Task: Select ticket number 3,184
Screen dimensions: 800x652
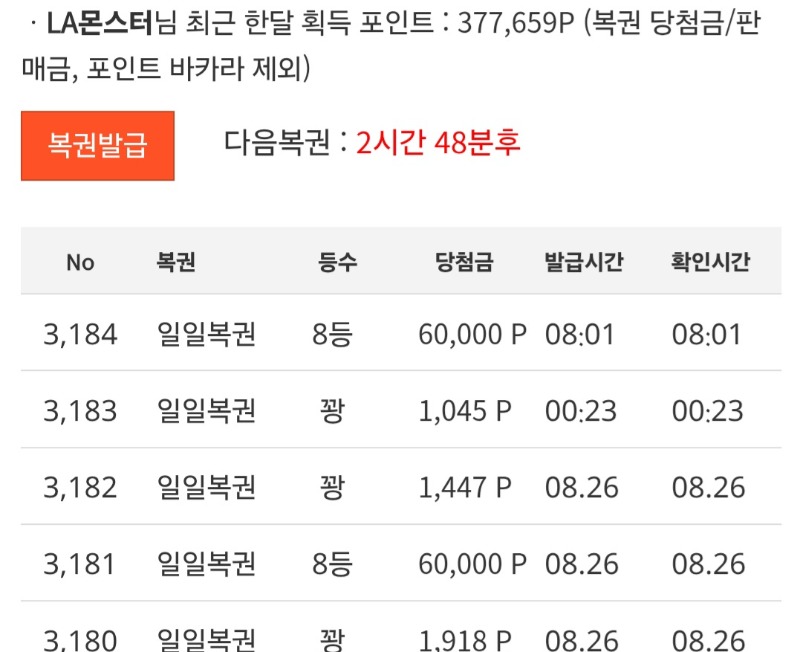Action: point(80,335)
